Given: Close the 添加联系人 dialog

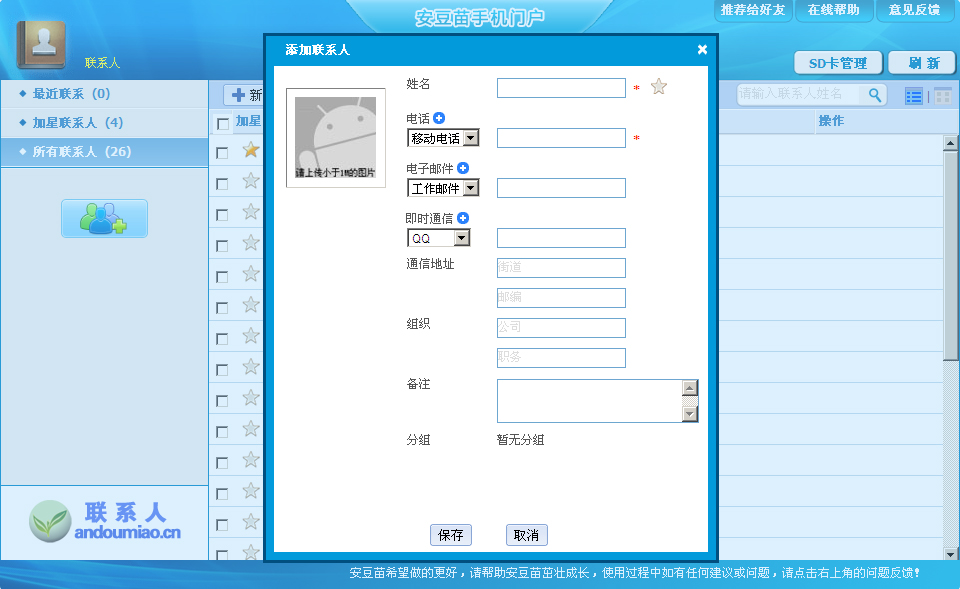Looking at the screenshot, I should coord(702,50).
